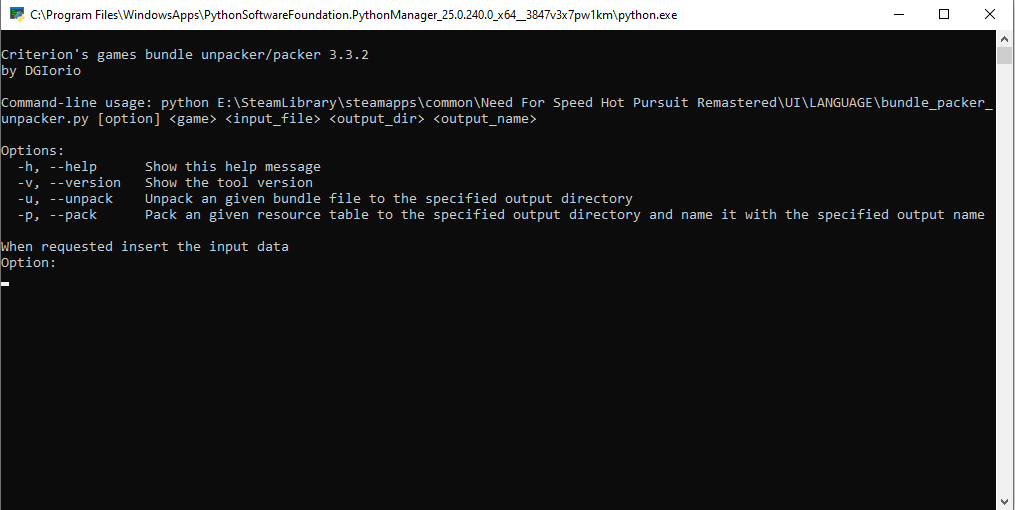Viewport: 1015px width, 510px height.
Task: Close the python.exe console window
Action: (x=990, y=15)
